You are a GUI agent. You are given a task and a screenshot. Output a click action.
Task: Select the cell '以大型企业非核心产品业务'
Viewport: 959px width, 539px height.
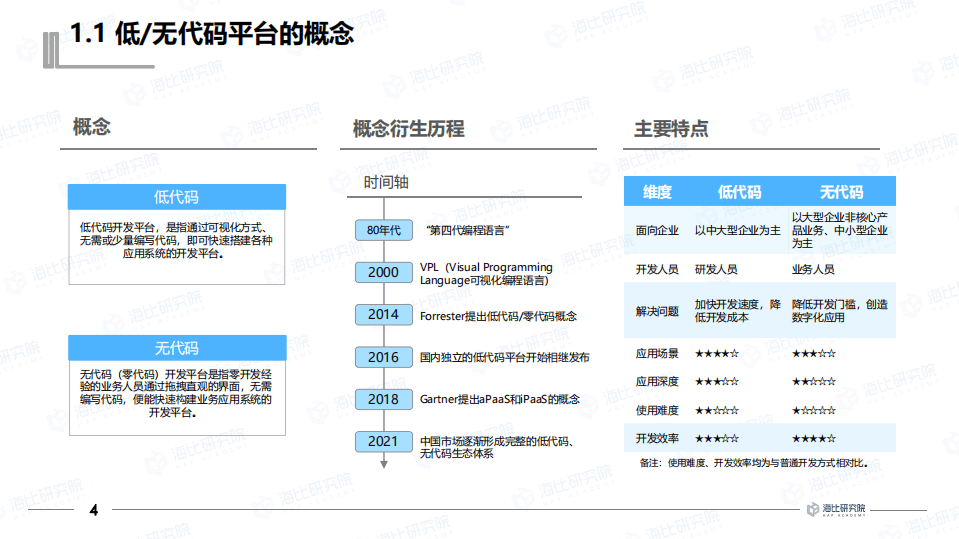[x=840, y=230]
